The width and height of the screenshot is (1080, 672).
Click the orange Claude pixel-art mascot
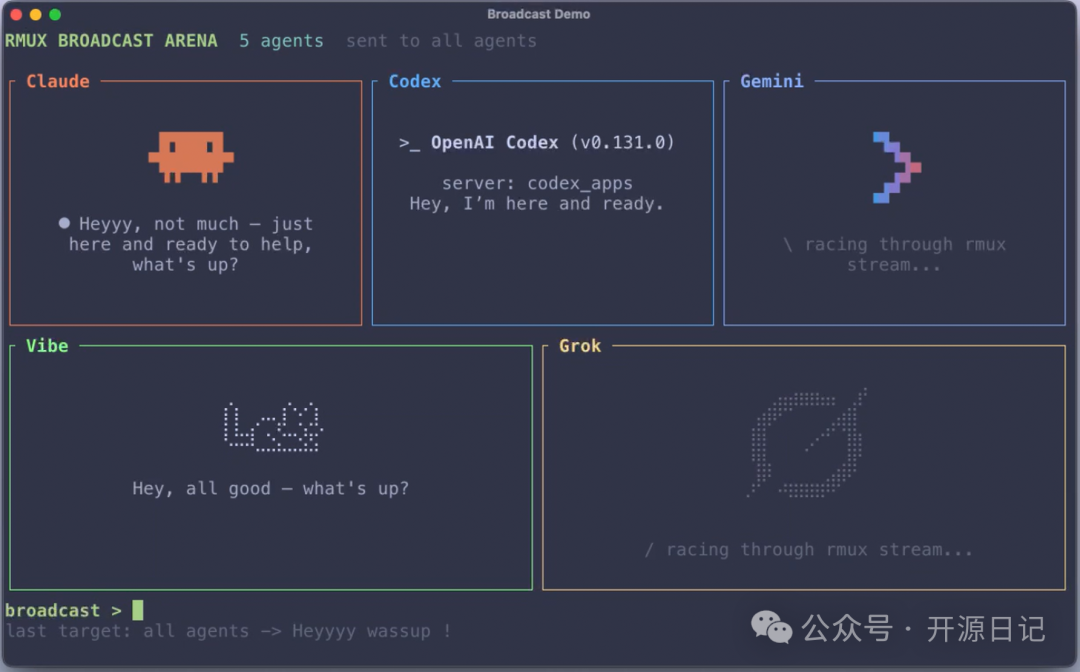[x=191, y=157]
